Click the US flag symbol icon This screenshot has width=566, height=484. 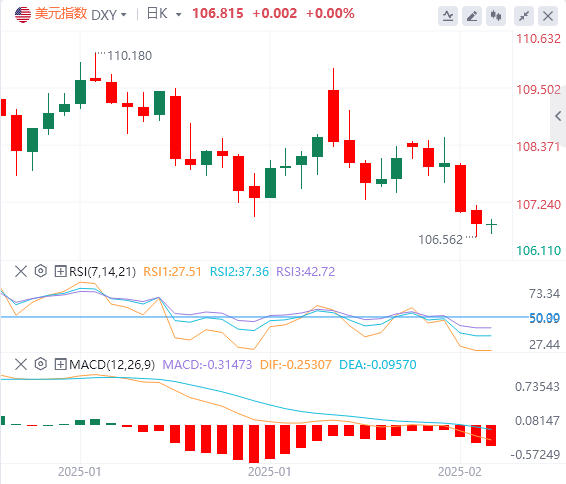[x=23, y=14]
